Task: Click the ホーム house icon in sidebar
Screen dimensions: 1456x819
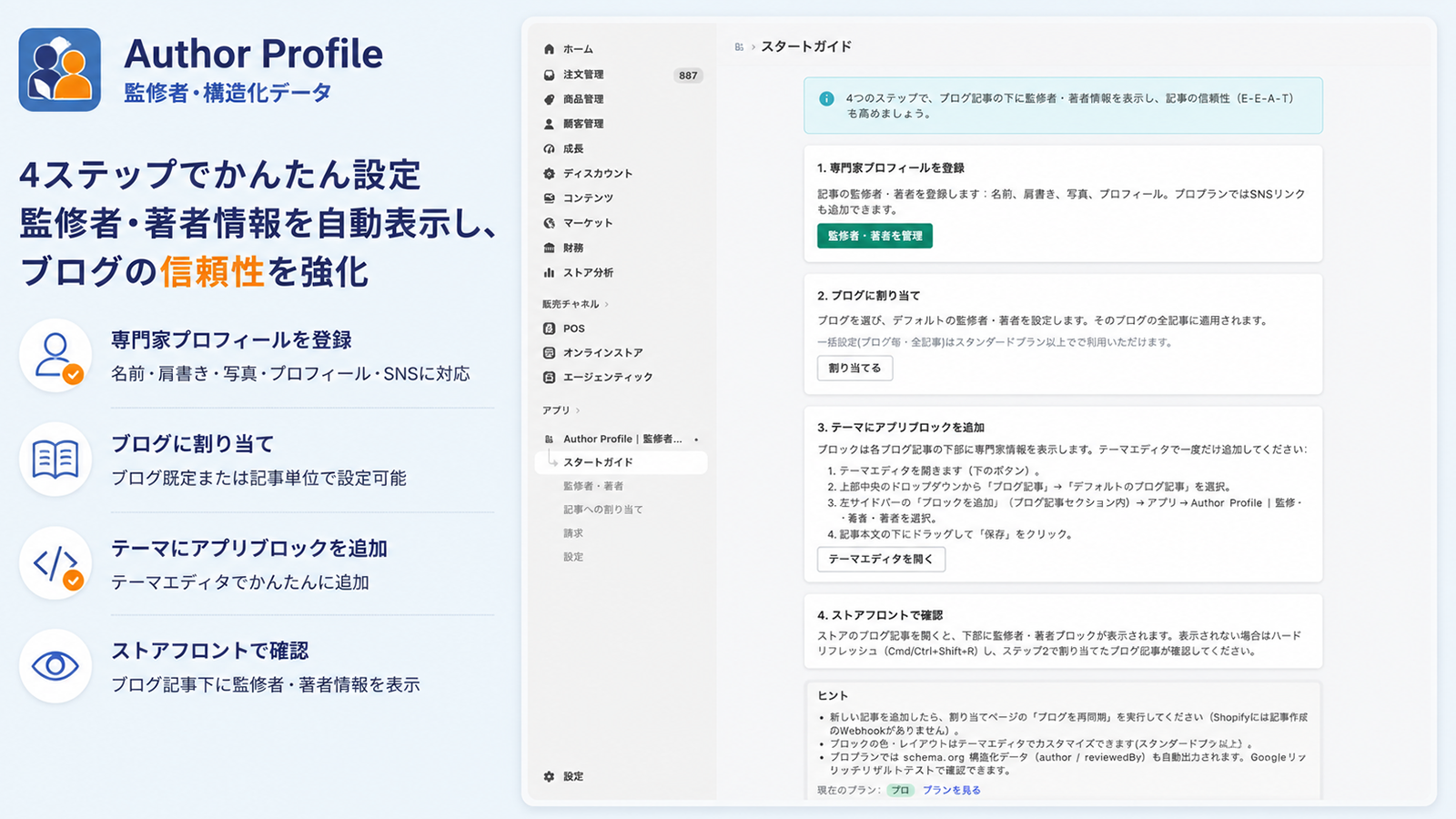Action: click(x=549, y=49)
